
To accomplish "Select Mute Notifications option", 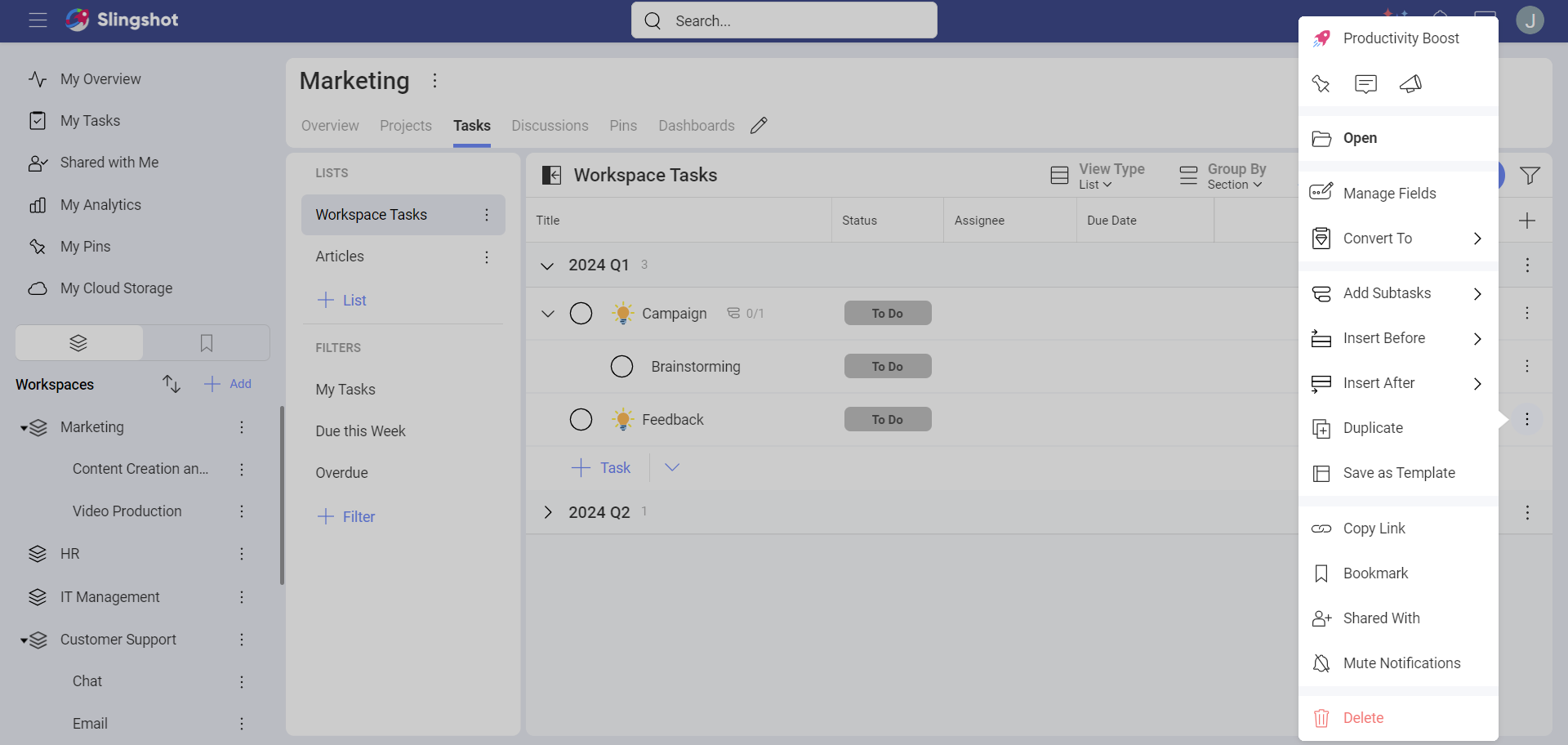I will [1398, 663].
